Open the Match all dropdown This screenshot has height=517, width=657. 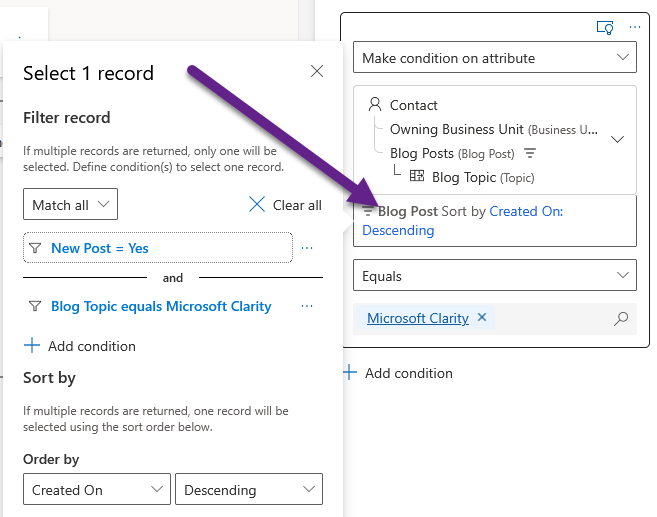pyautogui.click(x=70, y=205)
